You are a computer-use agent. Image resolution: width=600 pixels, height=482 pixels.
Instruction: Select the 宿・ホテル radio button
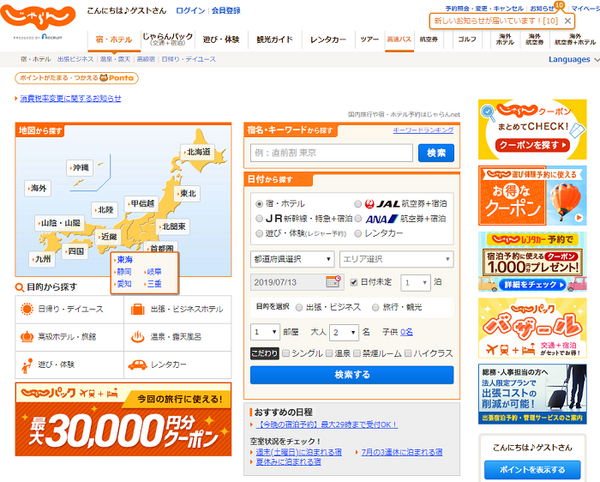pyautogui.click(x=259, y=204)
